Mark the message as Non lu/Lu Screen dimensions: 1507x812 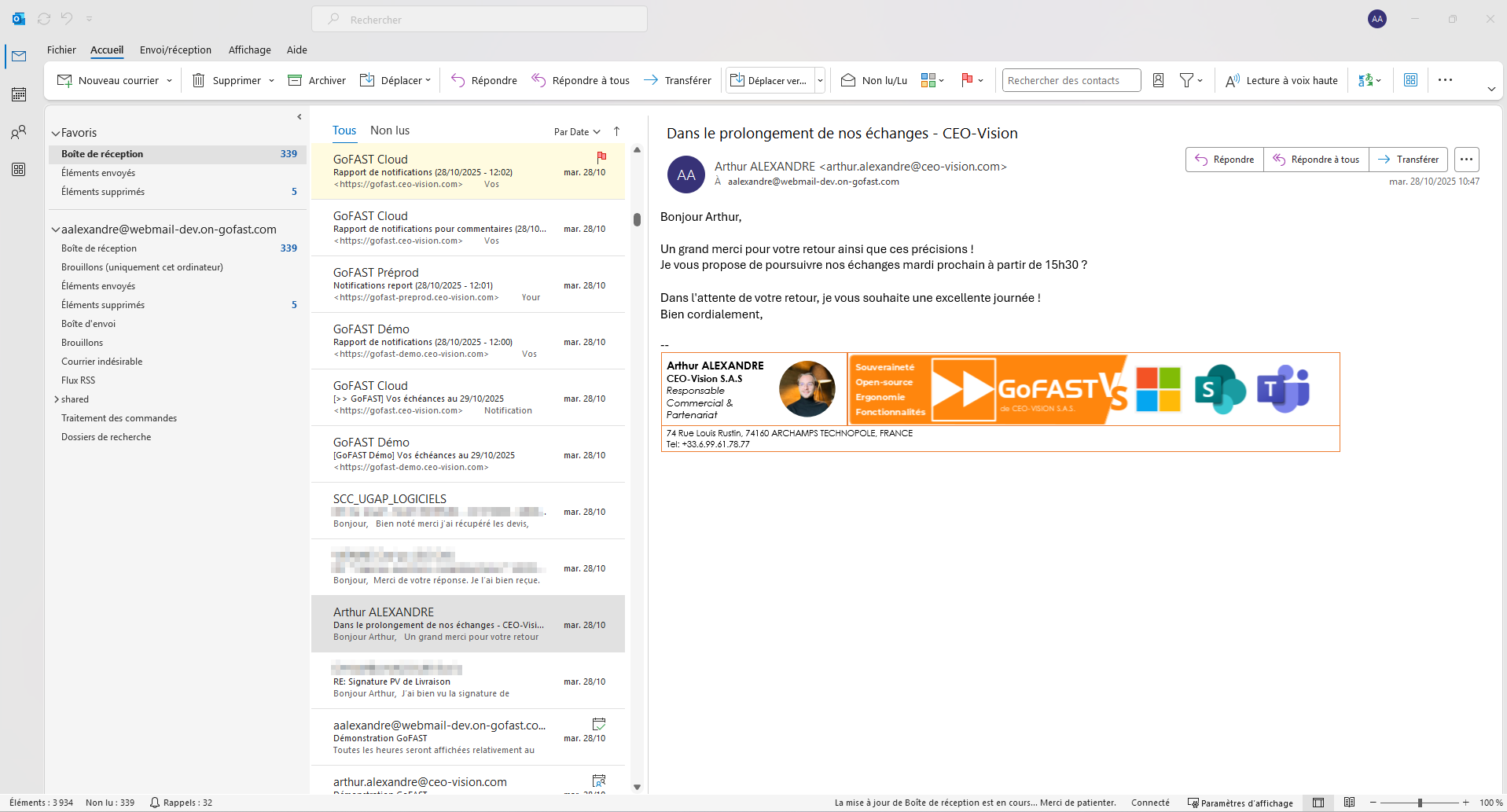coord(873,79)
